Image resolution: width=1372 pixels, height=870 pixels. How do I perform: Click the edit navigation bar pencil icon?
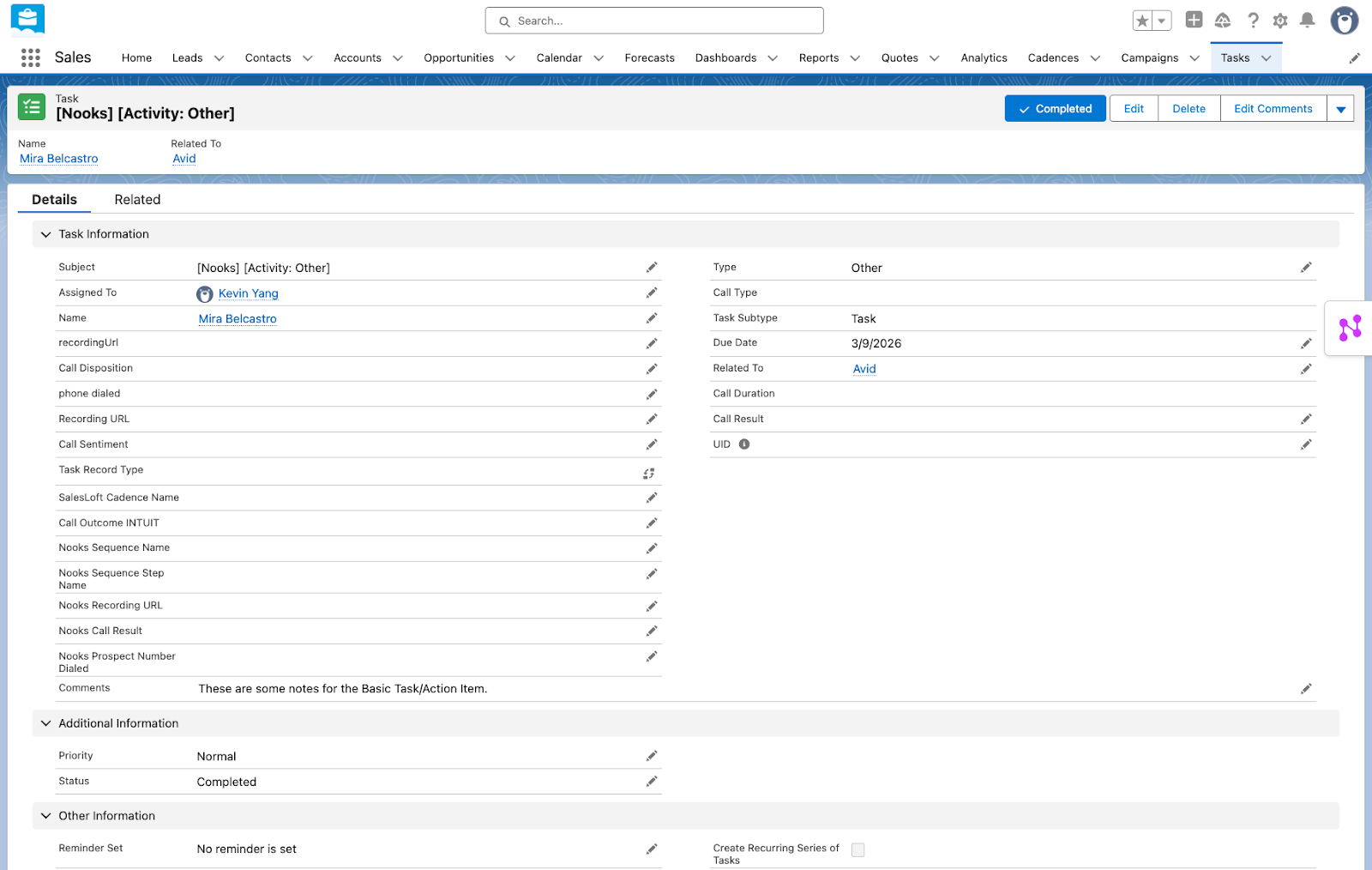(1355, 58)
